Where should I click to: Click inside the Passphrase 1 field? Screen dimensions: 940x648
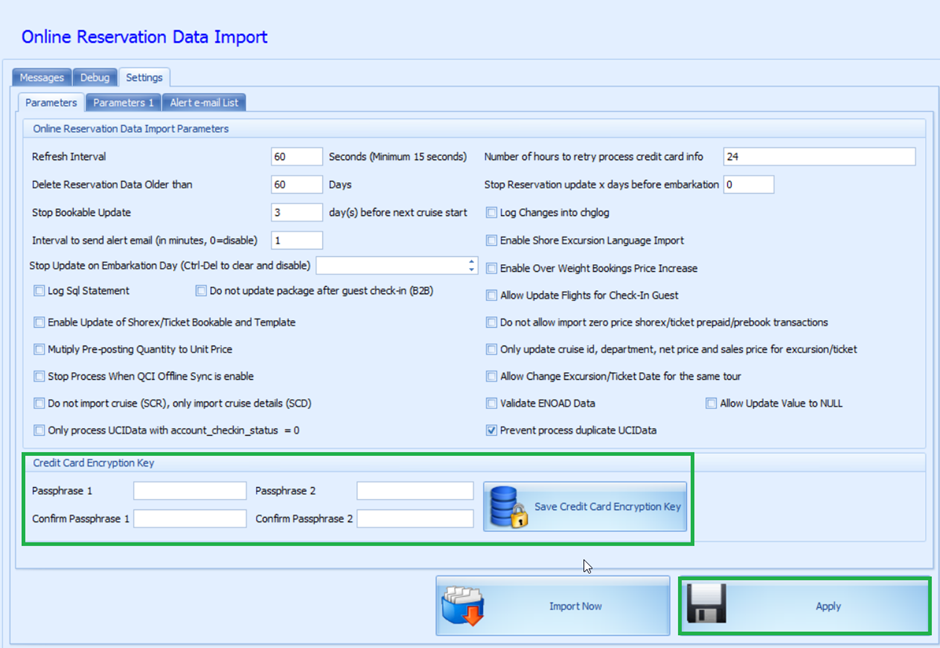tap(189, 490)
